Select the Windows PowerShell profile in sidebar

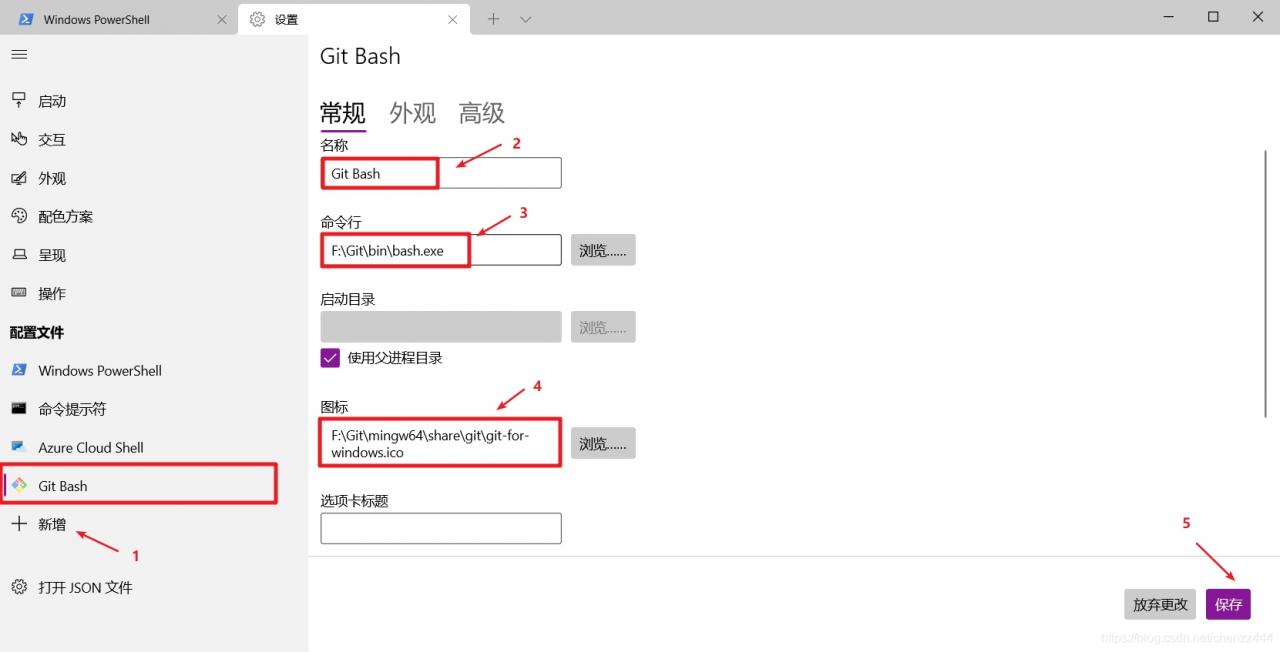pos(99,370)
